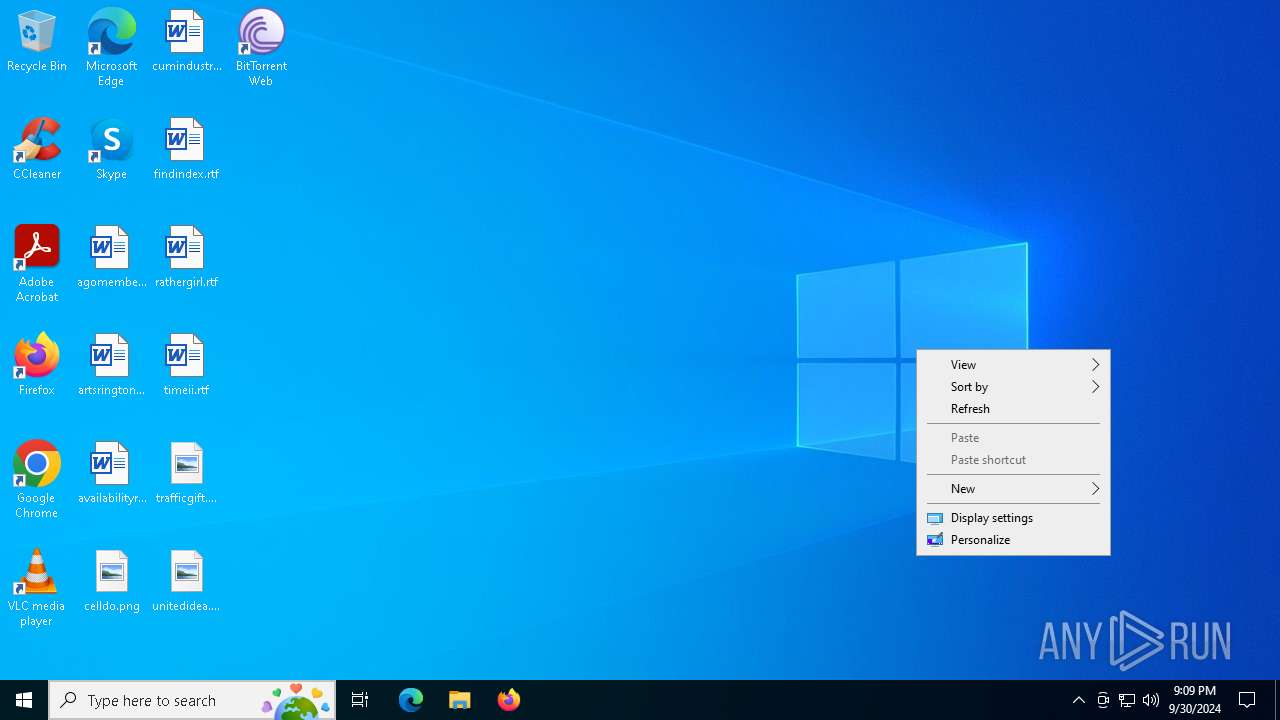
Task: Expand the New submenu in context menu
Action: 1013,489
